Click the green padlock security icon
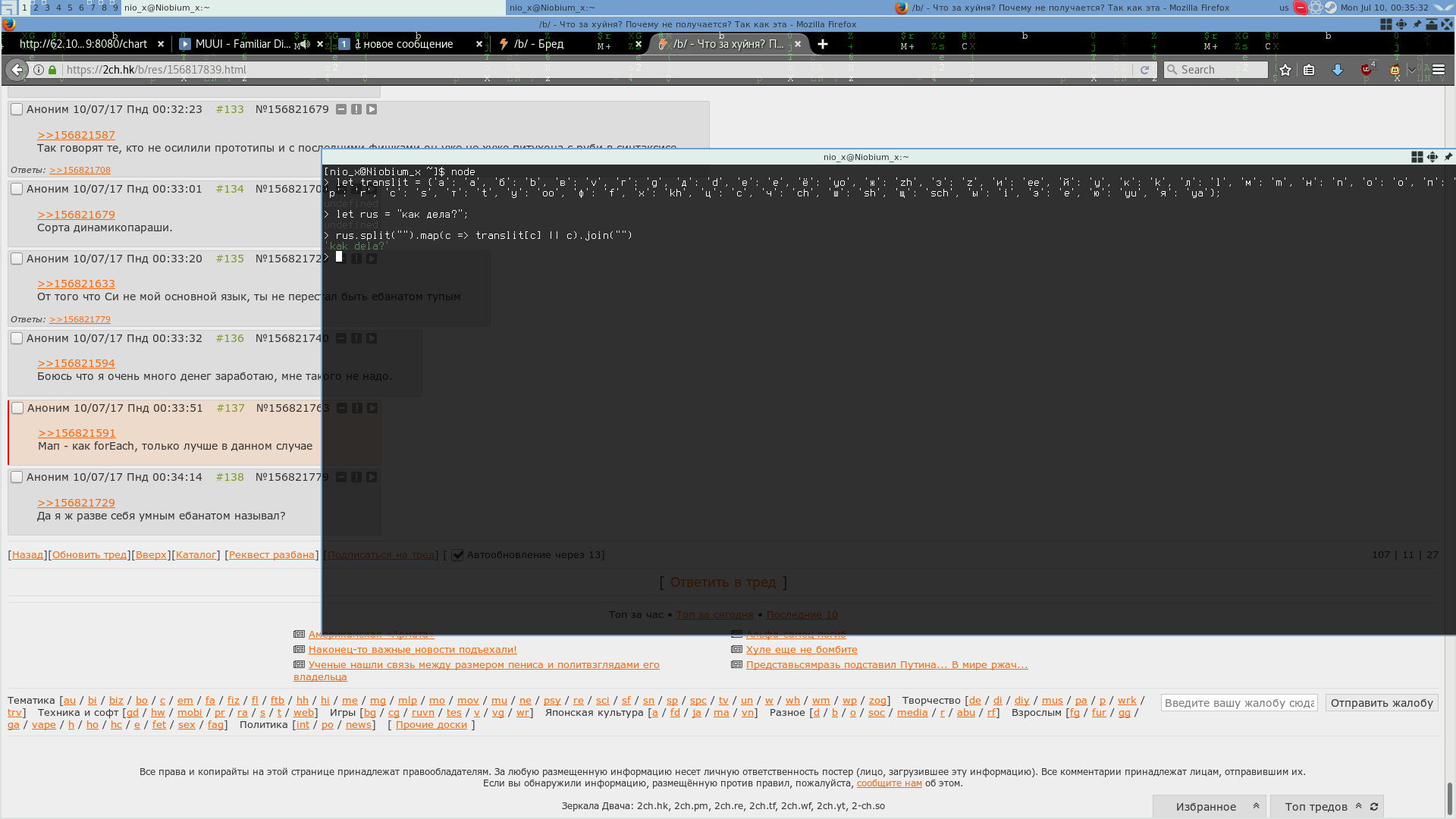 (x=52, y=70)
